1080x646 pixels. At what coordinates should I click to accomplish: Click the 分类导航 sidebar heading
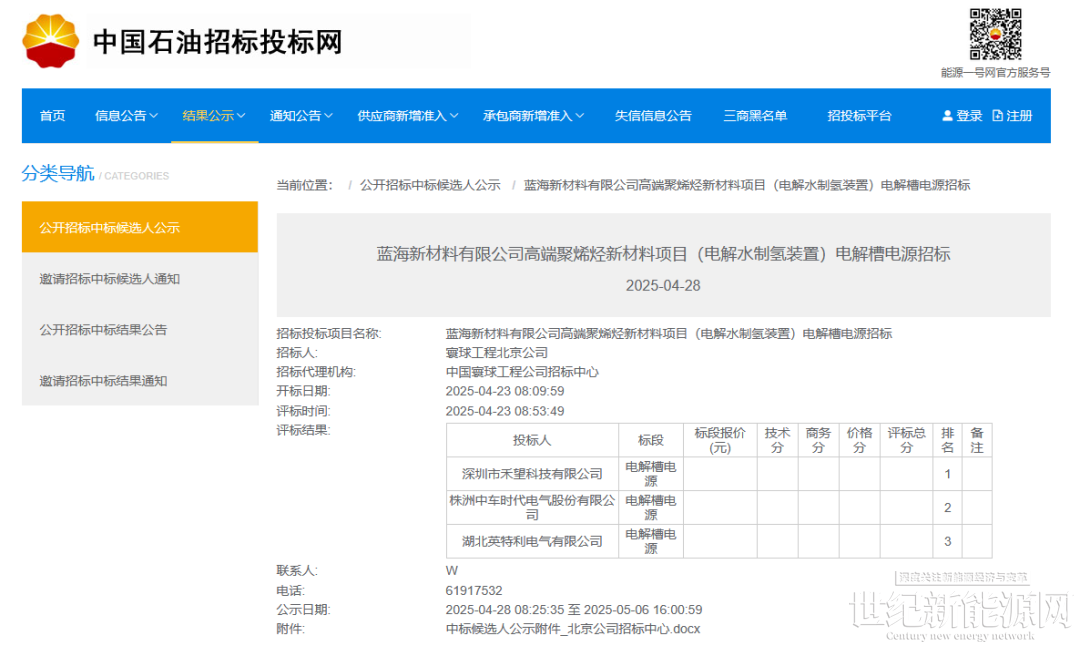coord(58,173)
